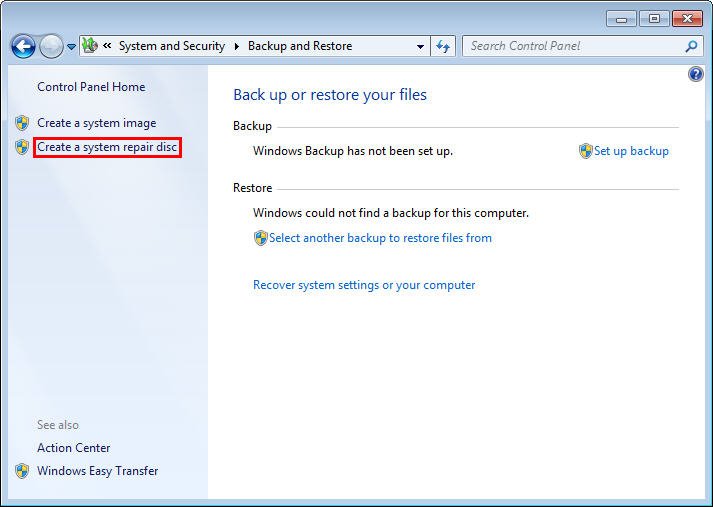This screenshot has width=713, height=507.
Task: Click the Control Panel address bar icon
Action: pyautogui.click(x=90, y=45)
